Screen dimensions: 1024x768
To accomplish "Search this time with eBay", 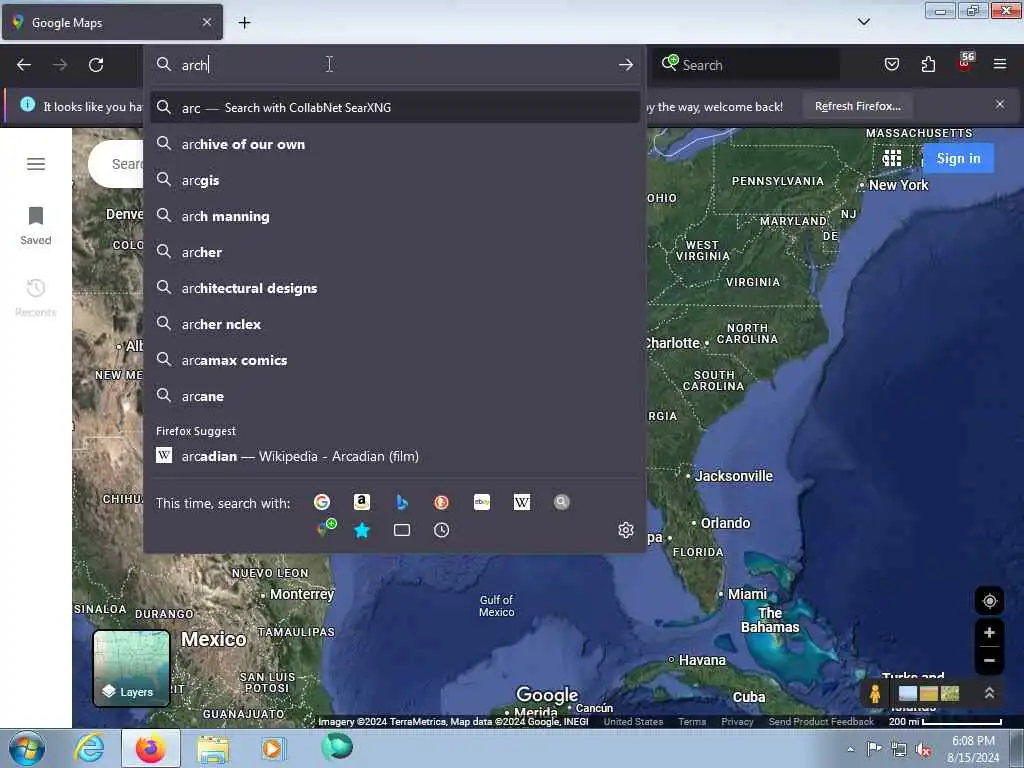I will click(482, 502).
